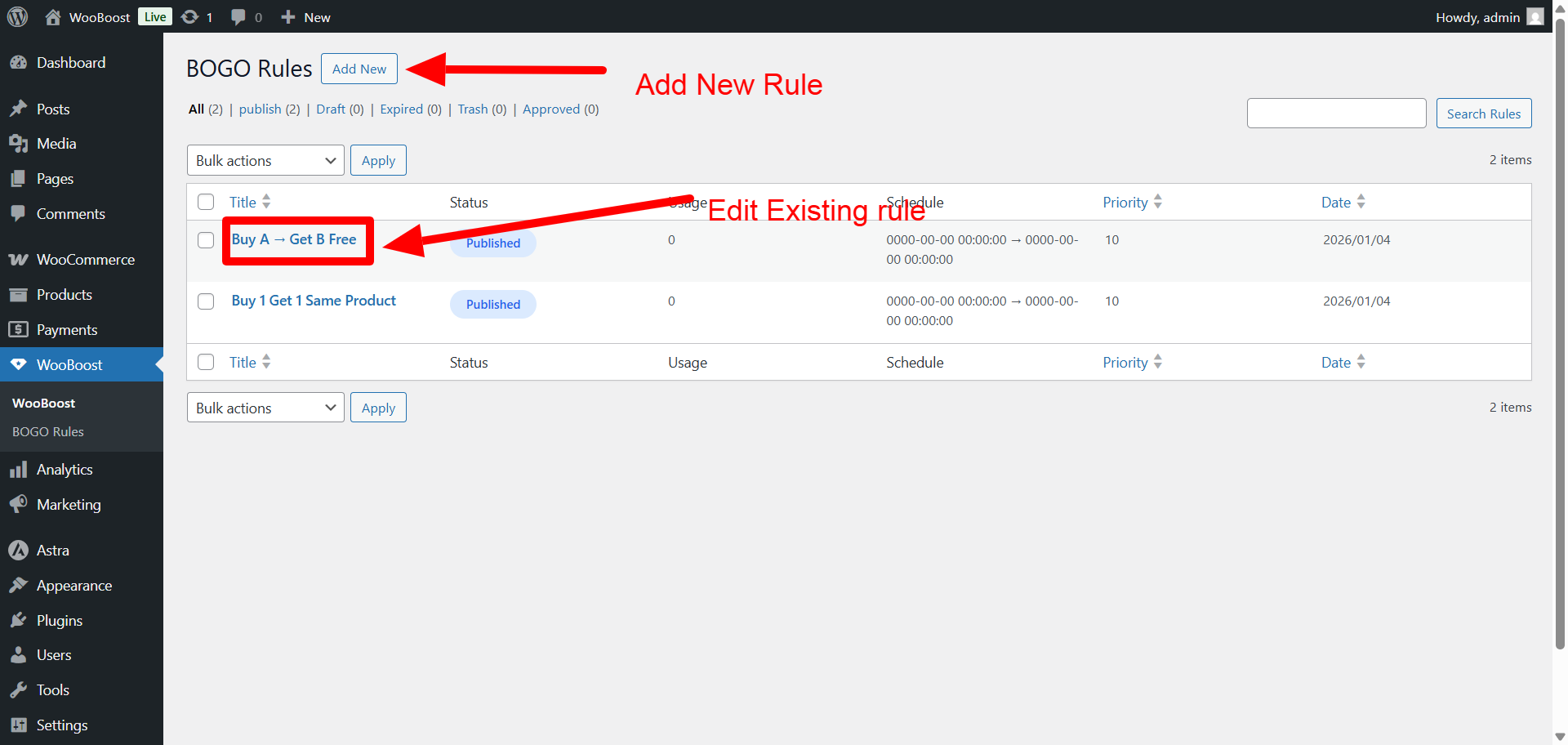
Task: Open the Buy A Get B Free rule for editing
Action: click(293, 239)
